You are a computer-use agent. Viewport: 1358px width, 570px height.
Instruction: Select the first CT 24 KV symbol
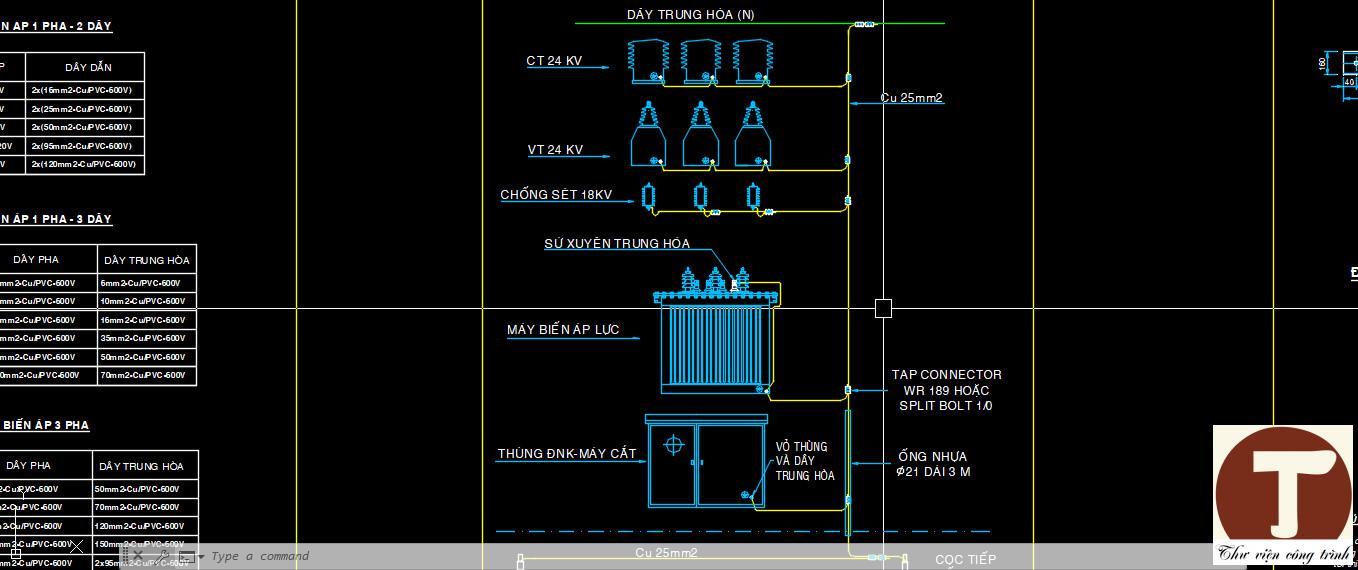(x=647, y=62)
